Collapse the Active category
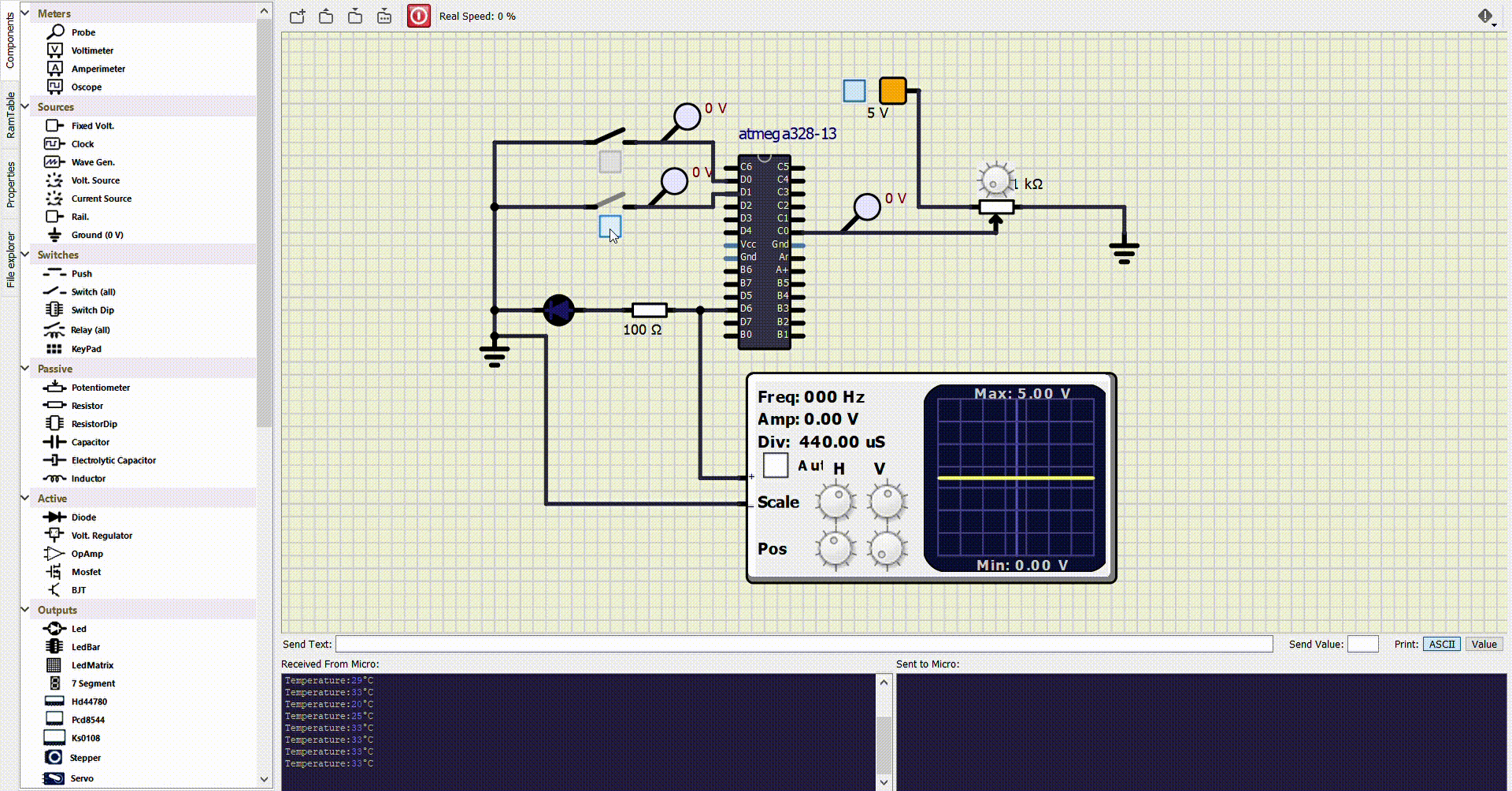This screenshot has height=791, width=1512. [25, 498]
